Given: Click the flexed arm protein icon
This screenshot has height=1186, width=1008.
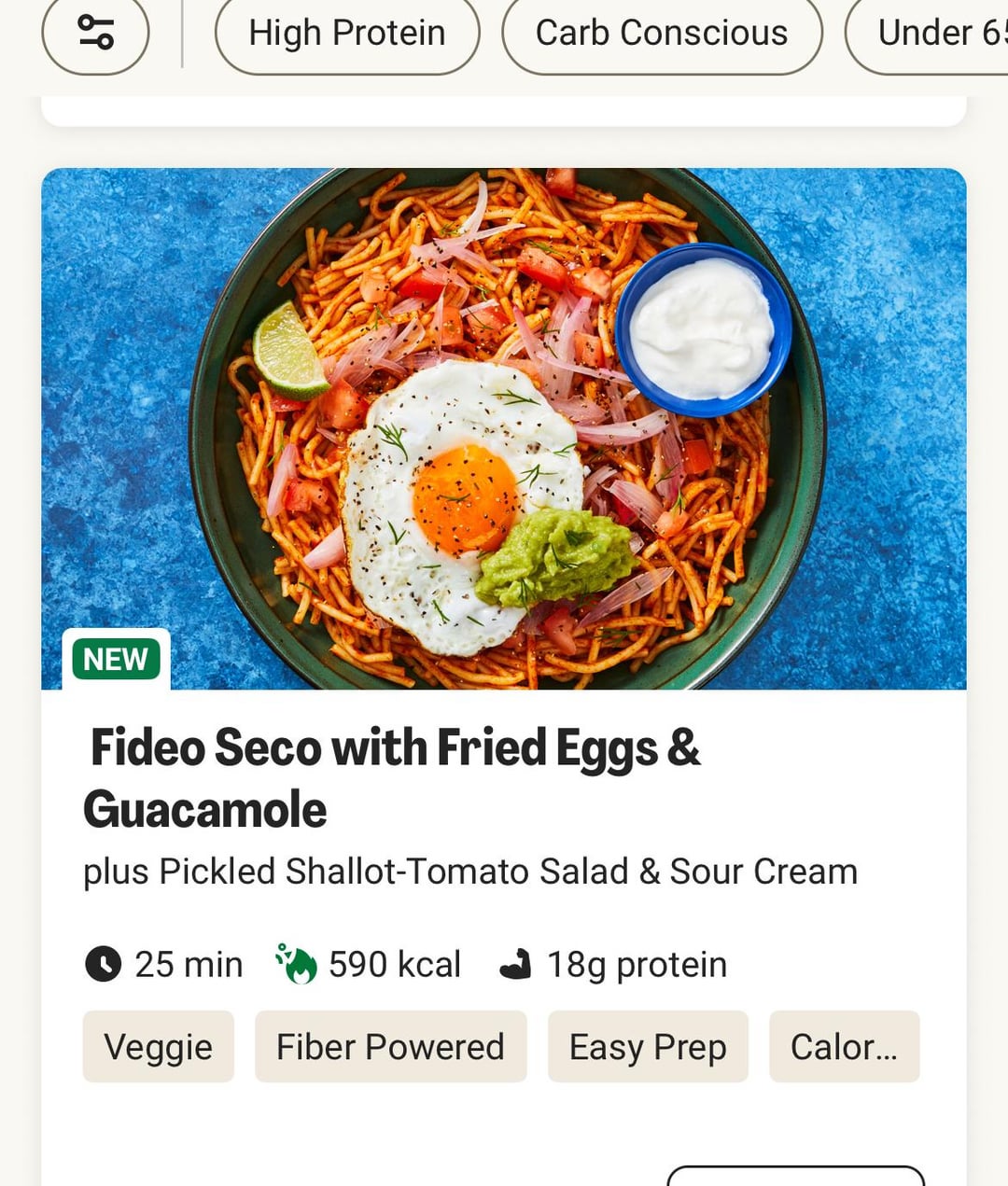Looking at the screenshot, I should click(x=515, y=965).
